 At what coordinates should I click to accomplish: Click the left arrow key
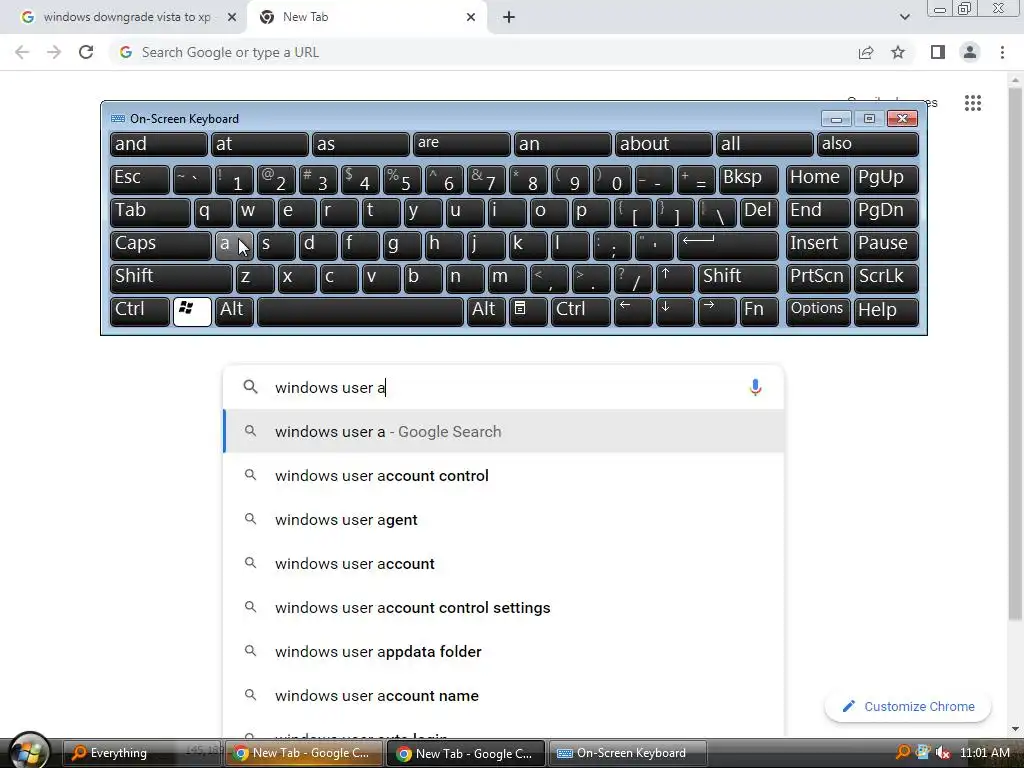tap(633, 311)
